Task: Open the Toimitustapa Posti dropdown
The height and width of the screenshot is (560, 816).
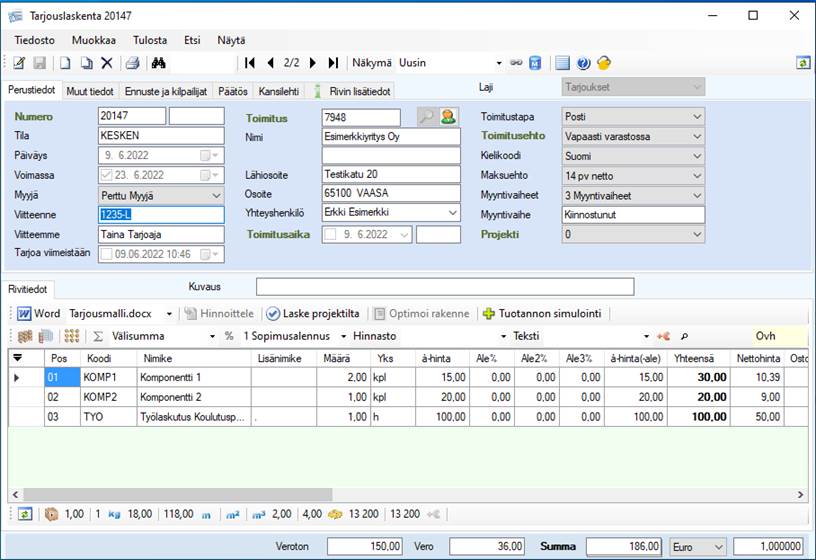Action: point(697,117)
